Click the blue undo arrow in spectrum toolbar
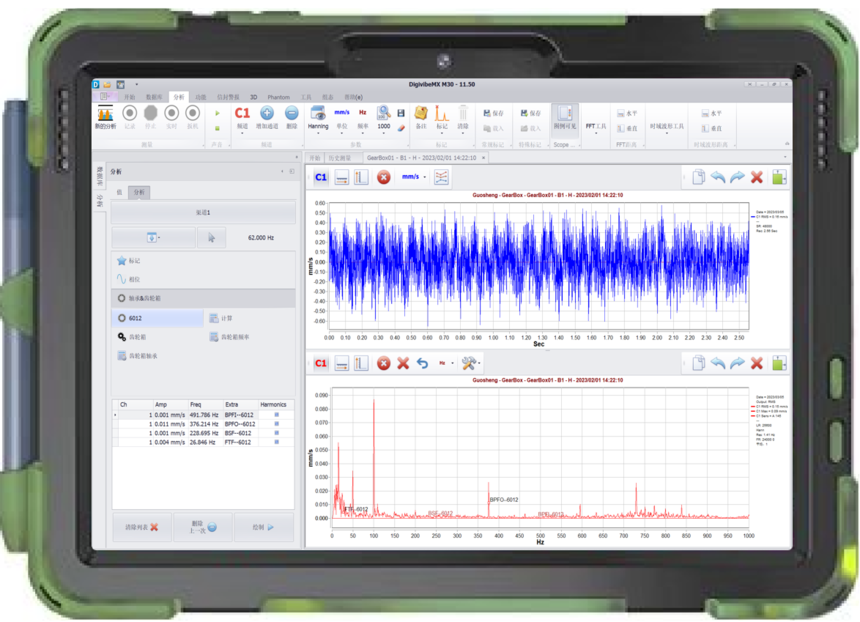Image resolution: width=860 pixels, height=622 pixels. 422,363
